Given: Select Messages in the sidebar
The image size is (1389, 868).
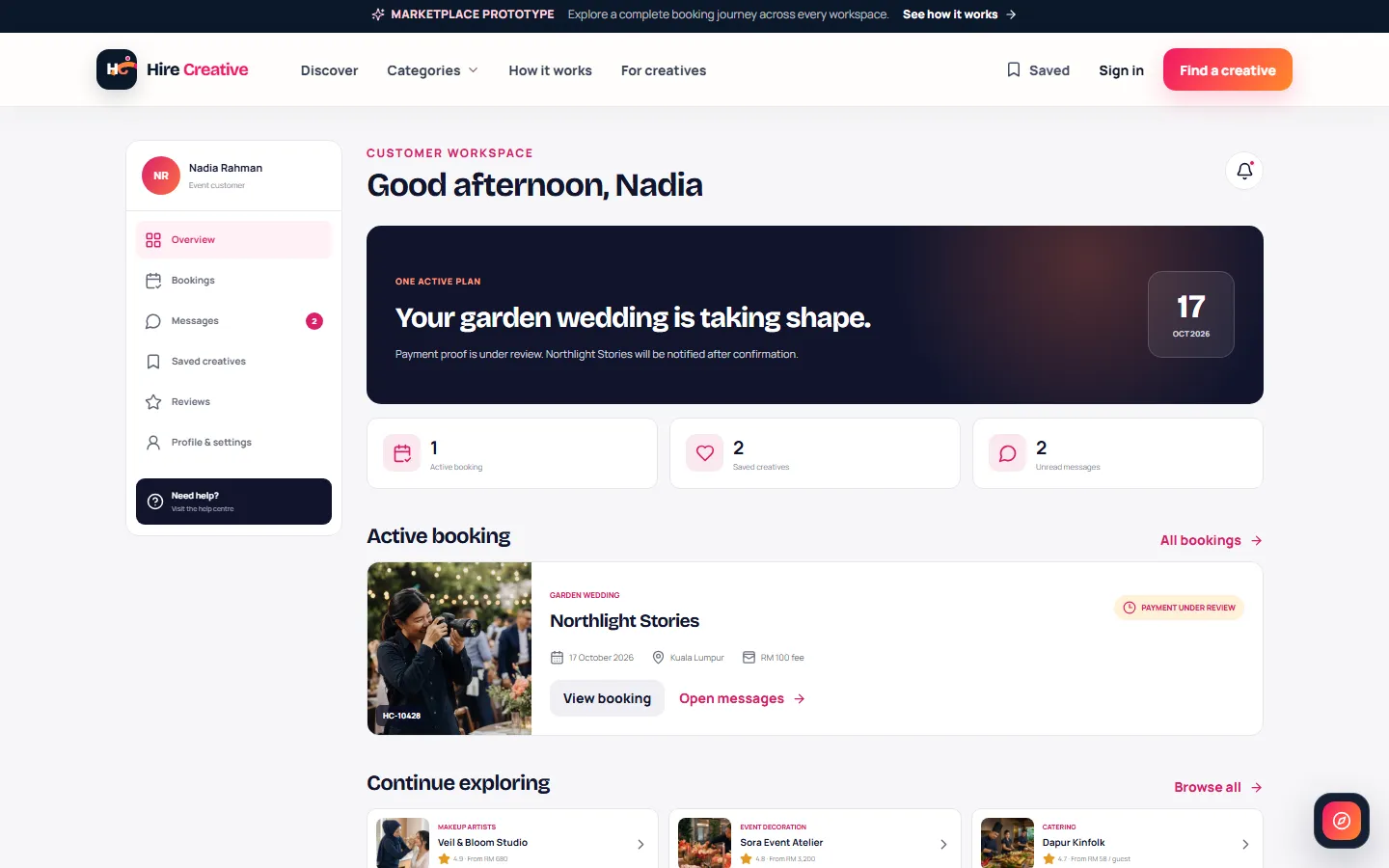Looking at the screenshot, I should (233, 321).
